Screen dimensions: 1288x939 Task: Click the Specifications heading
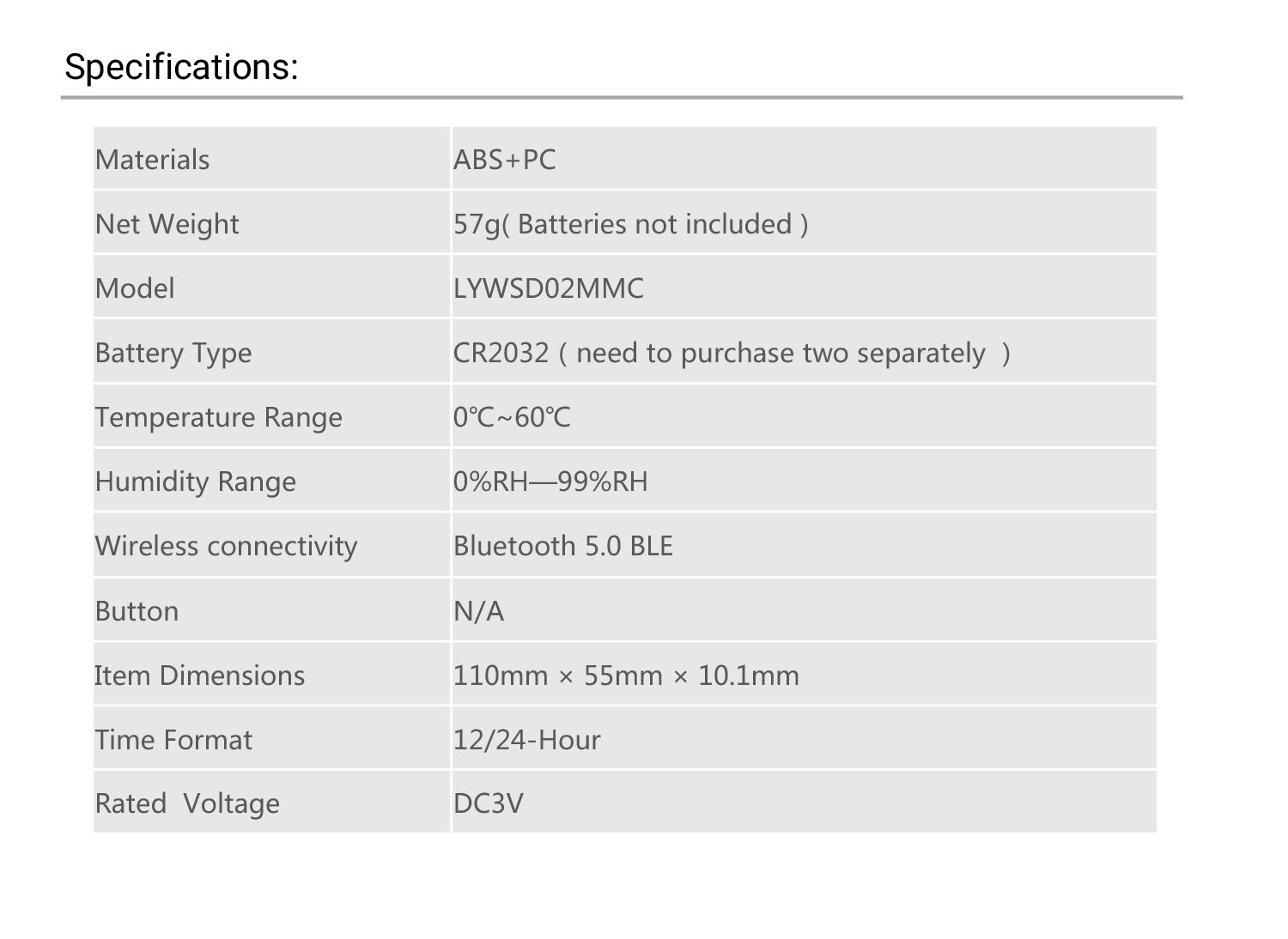coord(181,67)
